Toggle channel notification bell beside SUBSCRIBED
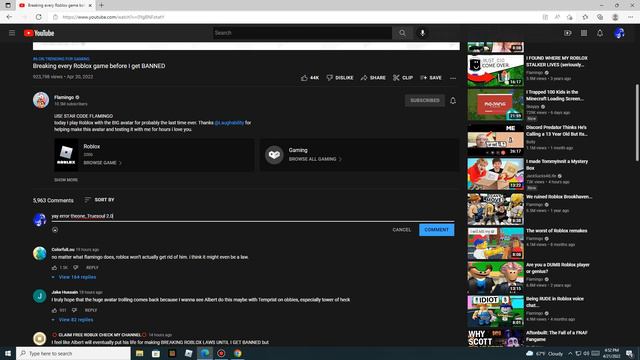 pos(453,100)
